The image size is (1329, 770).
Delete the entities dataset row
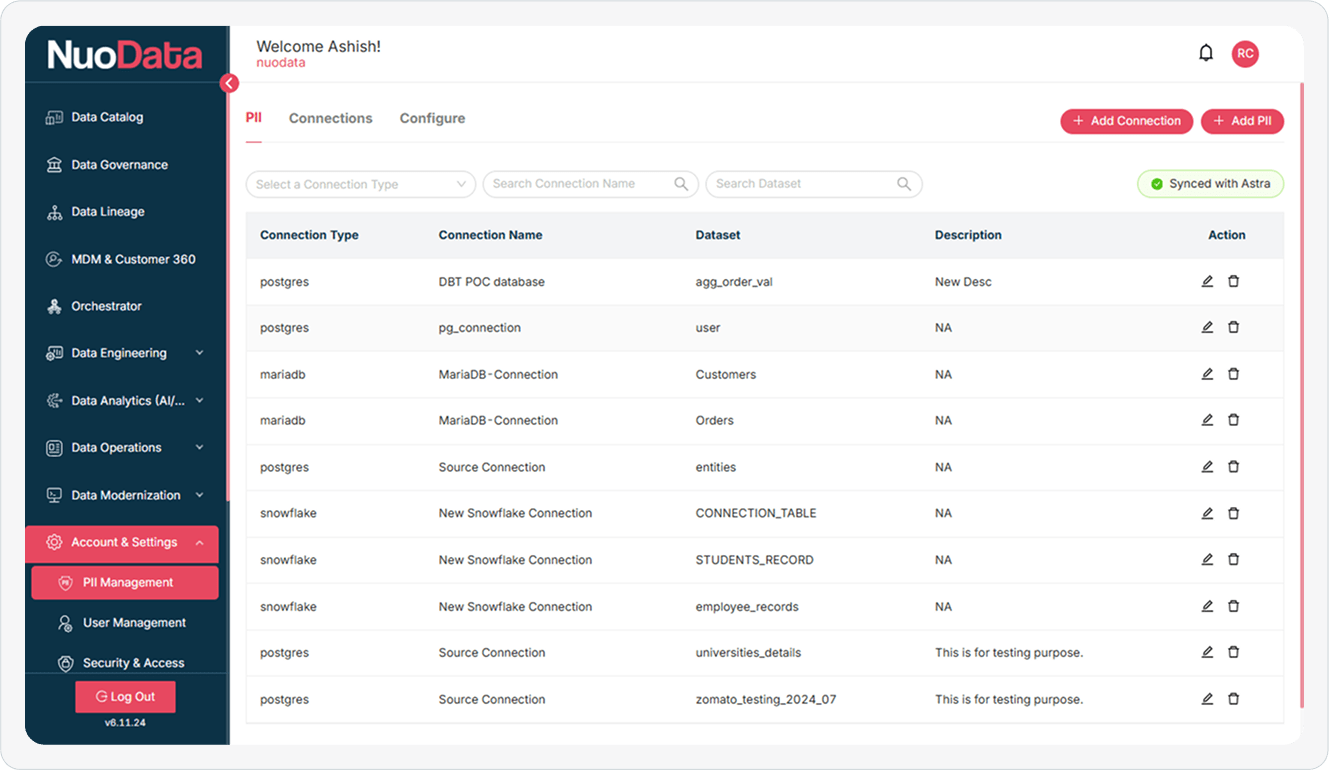pyautogui.click(x=1233, y=466)
